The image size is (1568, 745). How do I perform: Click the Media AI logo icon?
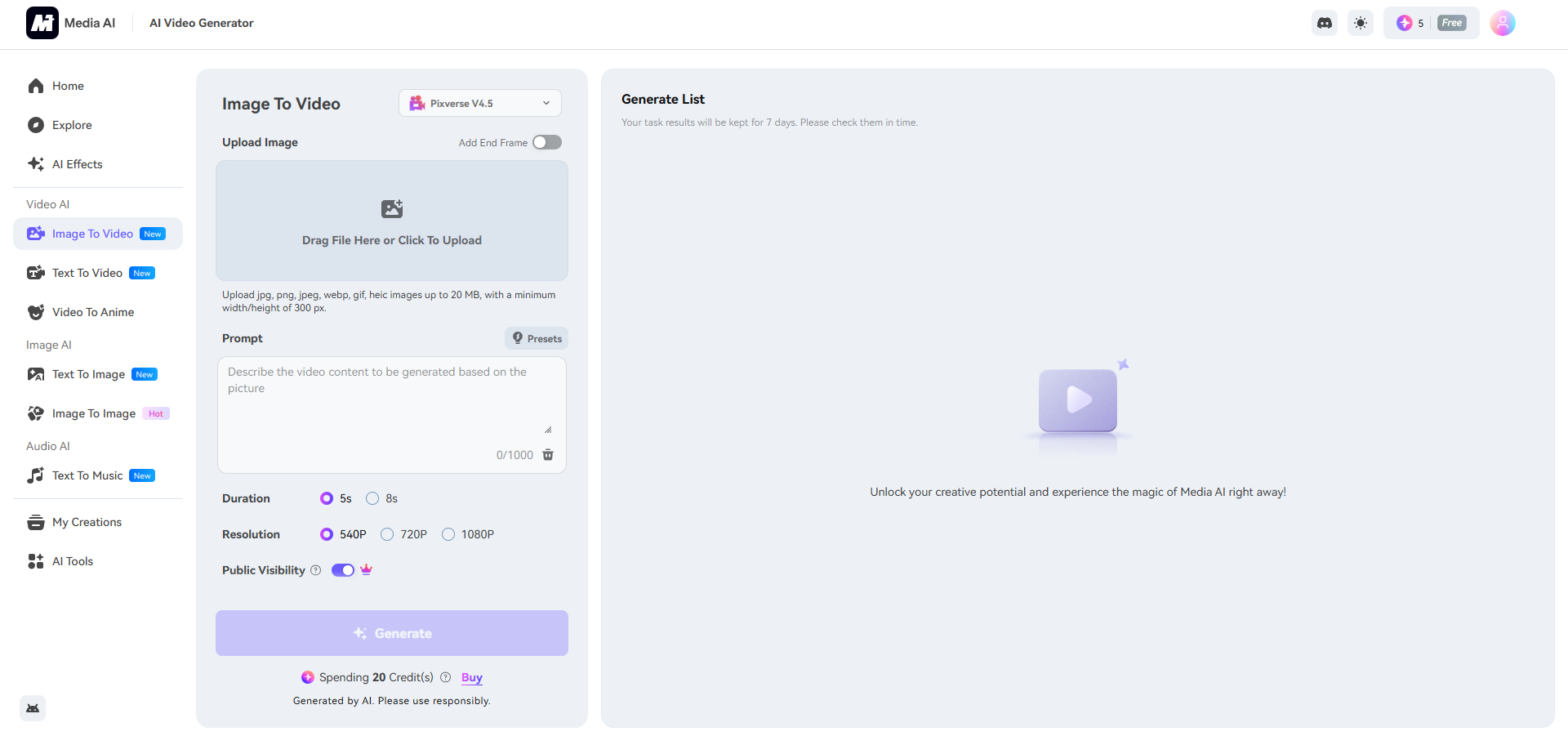coord(42,23)
